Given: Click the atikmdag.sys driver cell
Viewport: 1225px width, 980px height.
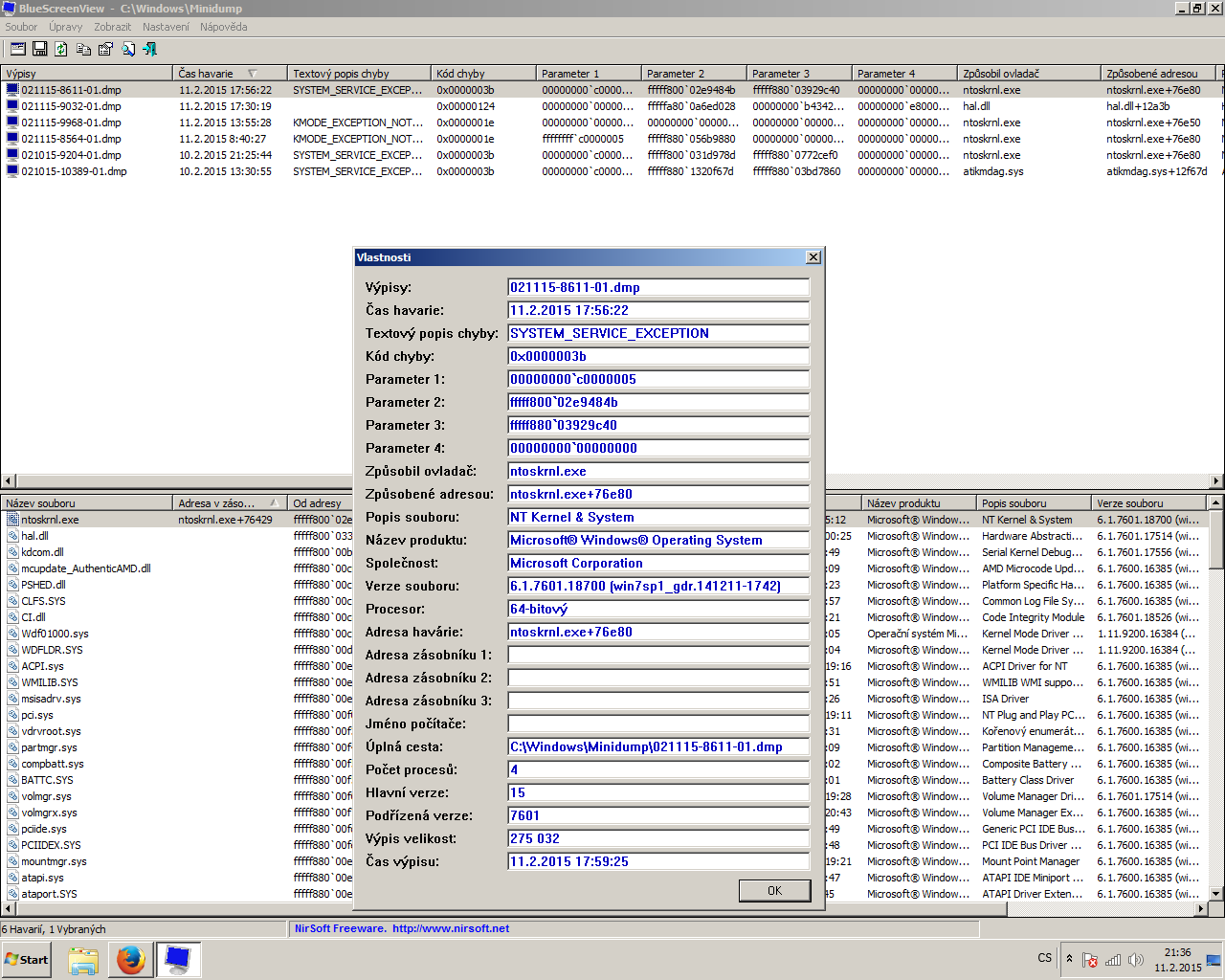Looking at the screenshot, I should click(993, 171).
